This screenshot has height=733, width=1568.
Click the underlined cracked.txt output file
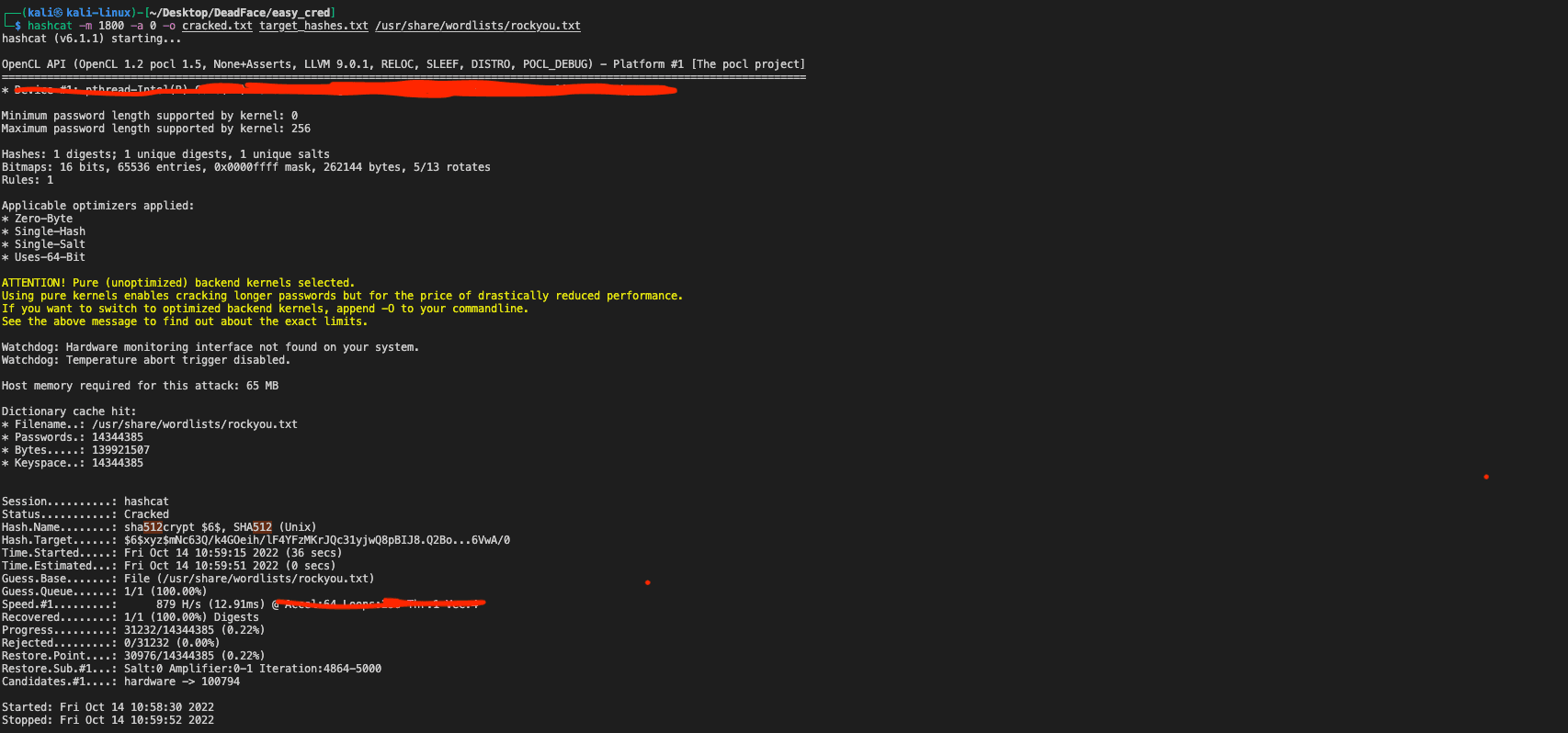point(217,26)
